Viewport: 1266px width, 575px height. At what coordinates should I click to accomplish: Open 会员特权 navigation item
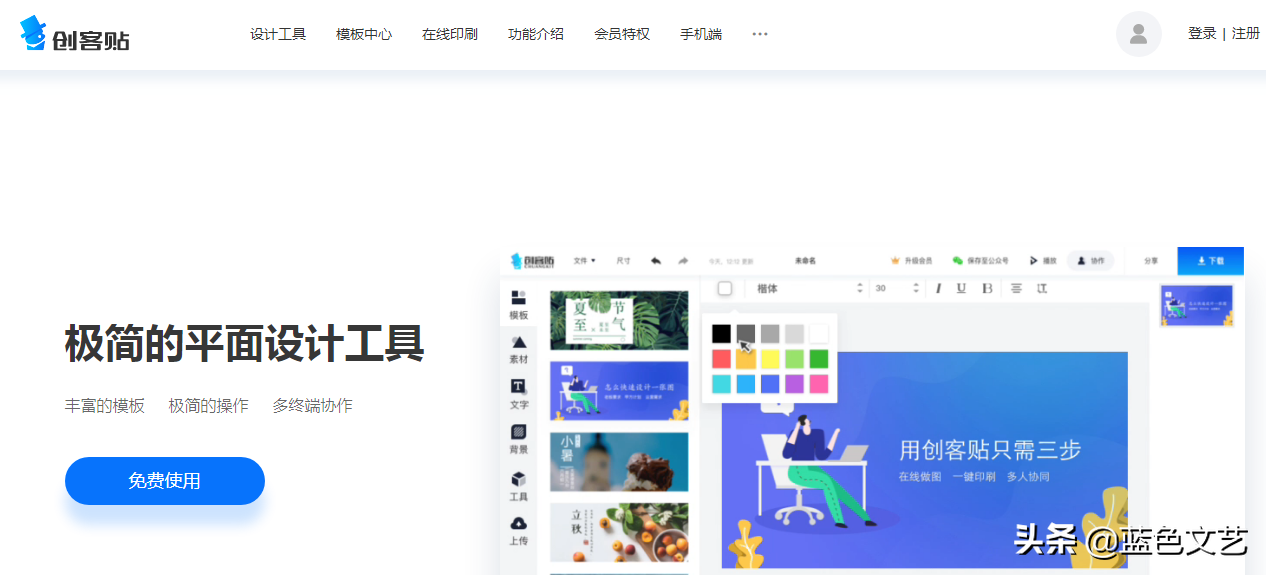(x=622, y=34)
